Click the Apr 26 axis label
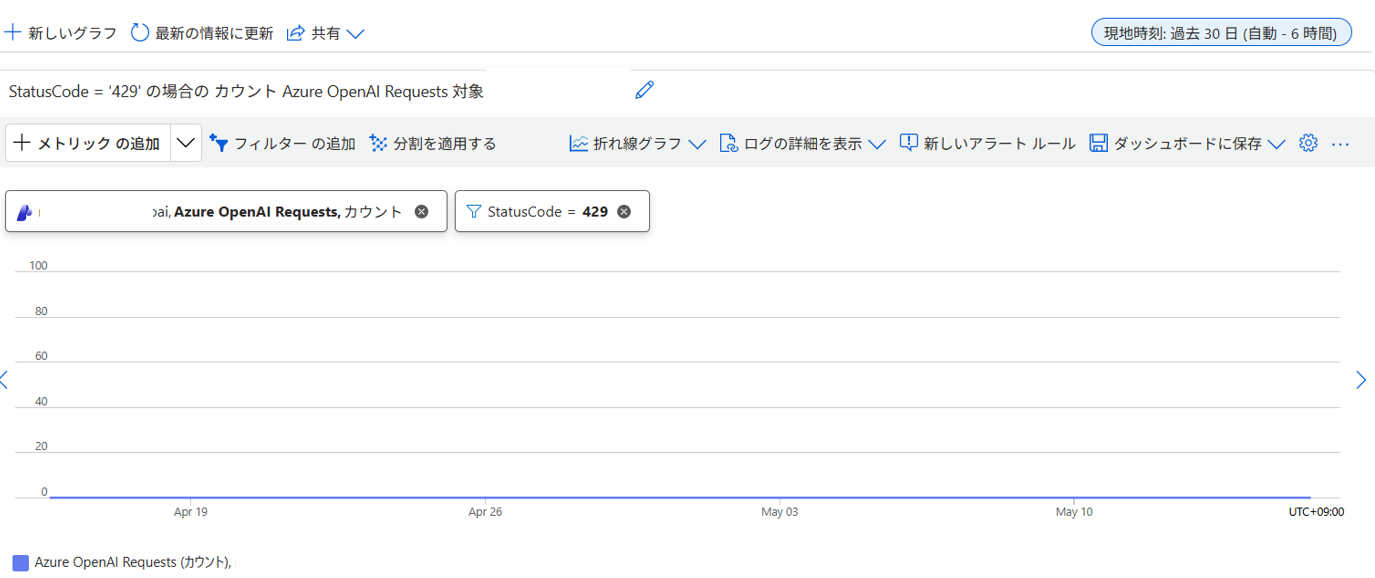This screenshot has width=1375, height=578. pos(485,512)
